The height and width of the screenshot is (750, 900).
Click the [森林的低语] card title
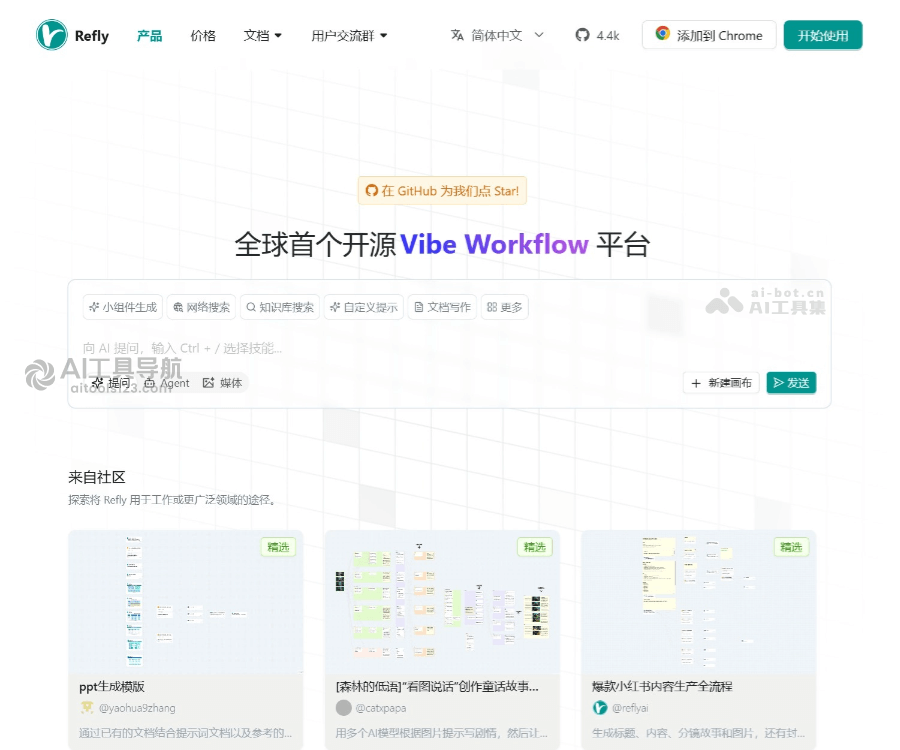click(437, 686)
